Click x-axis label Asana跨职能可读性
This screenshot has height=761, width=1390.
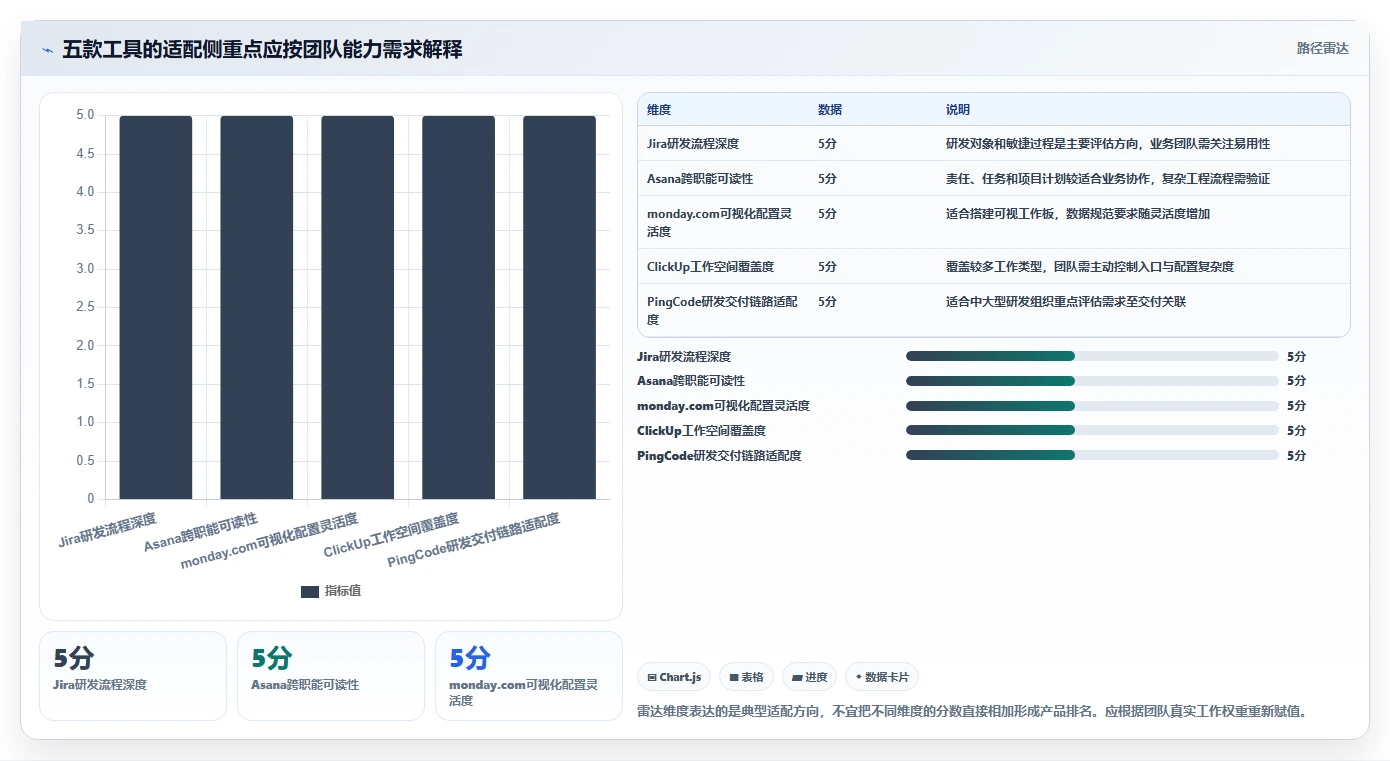201,532
